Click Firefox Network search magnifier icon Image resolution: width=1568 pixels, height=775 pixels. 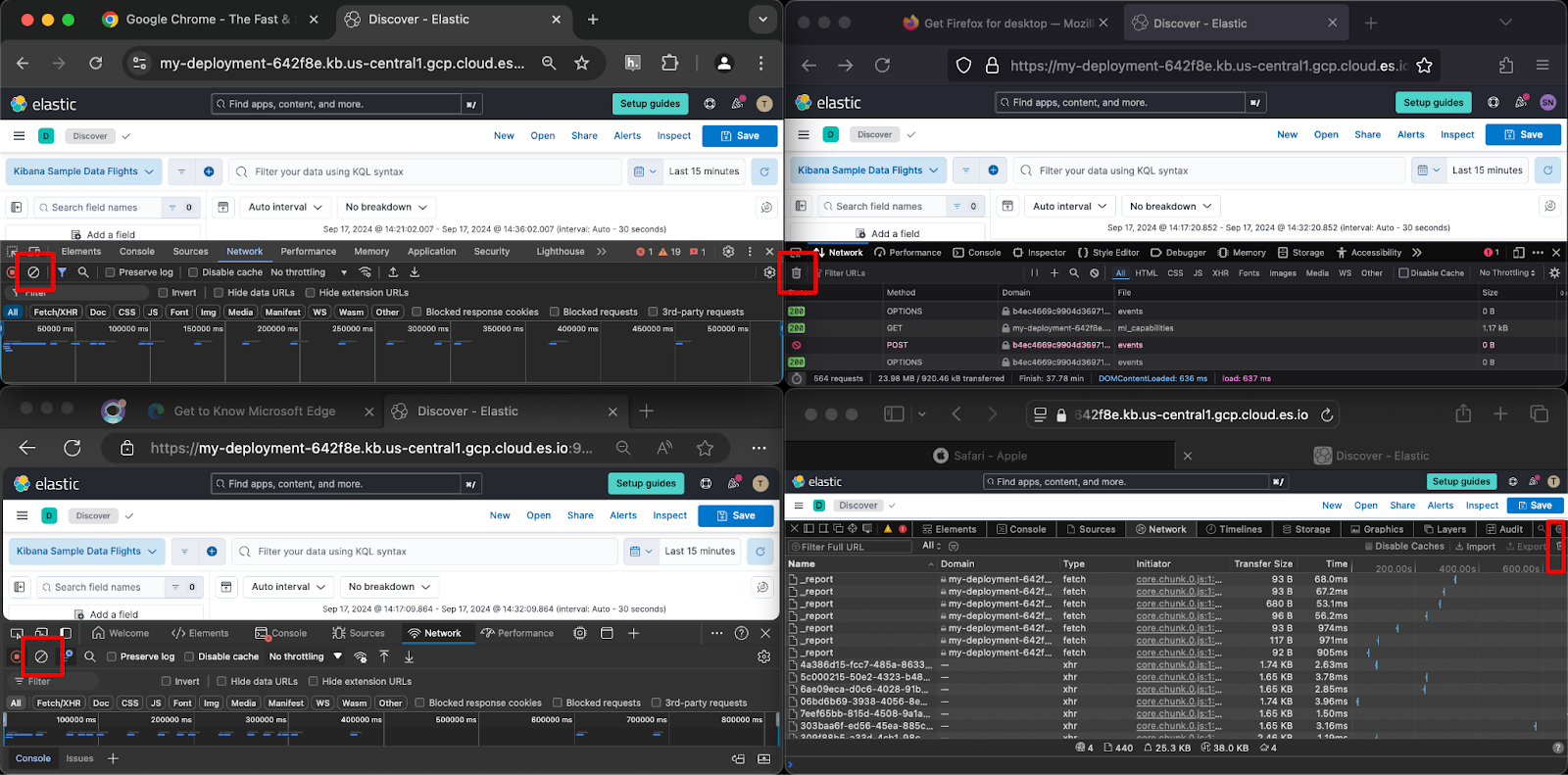pos(1074,273)
